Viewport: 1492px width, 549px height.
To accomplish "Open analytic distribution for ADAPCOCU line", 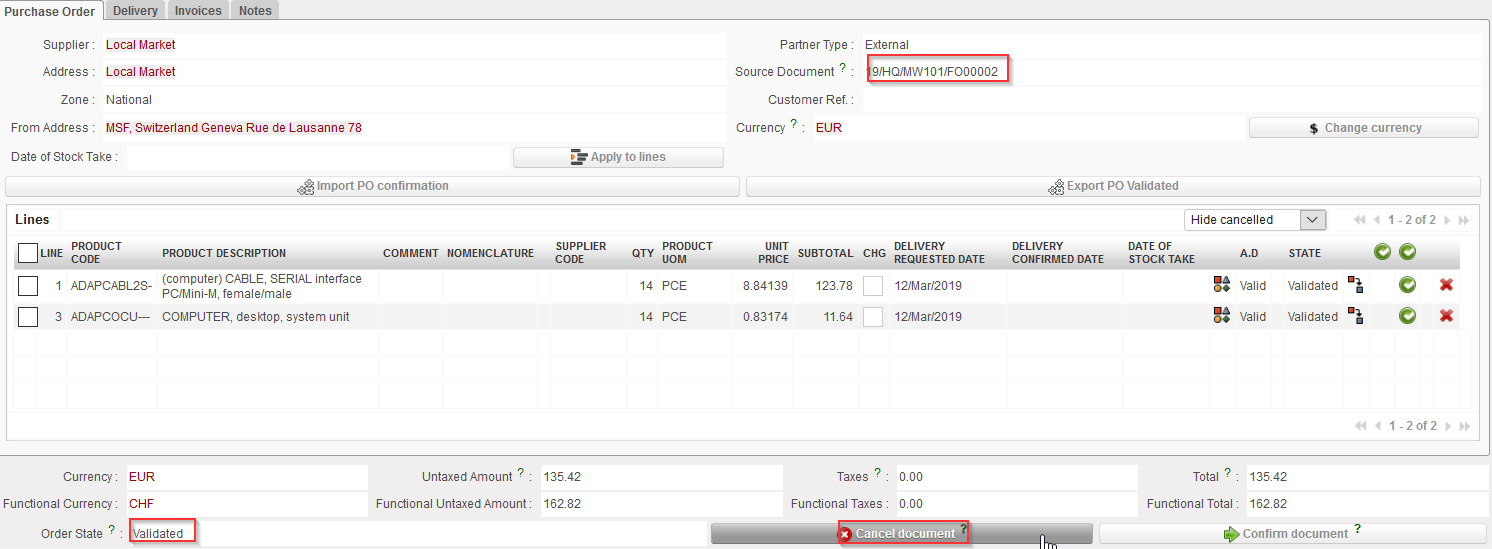I will [x=1221, y=316].
